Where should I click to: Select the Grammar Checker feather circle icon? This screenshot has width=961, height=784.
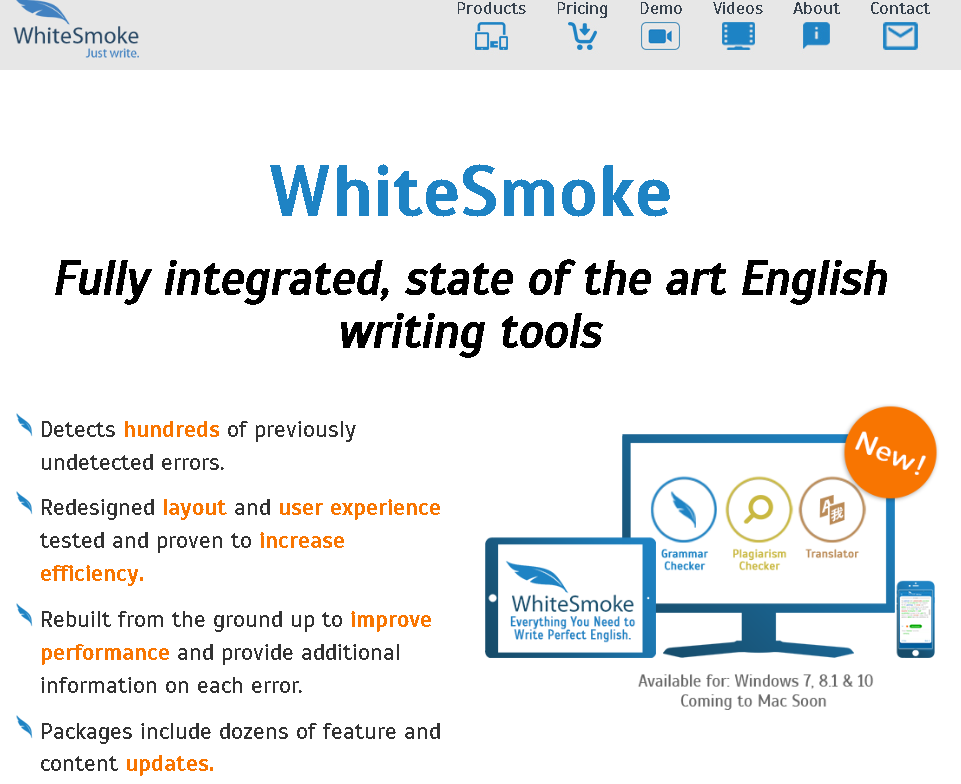[683, 509]
